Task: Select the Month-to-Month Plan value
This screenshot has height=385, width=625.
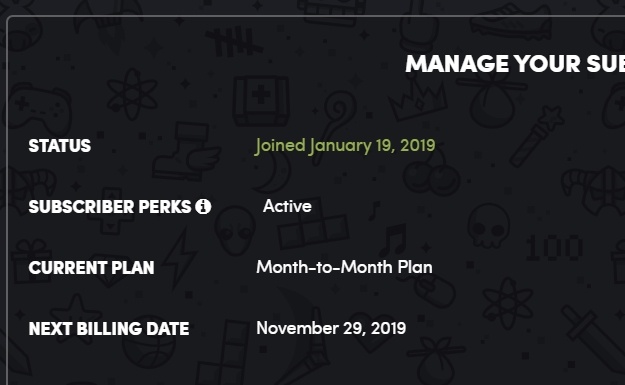Action: click(x=344, y=267)
